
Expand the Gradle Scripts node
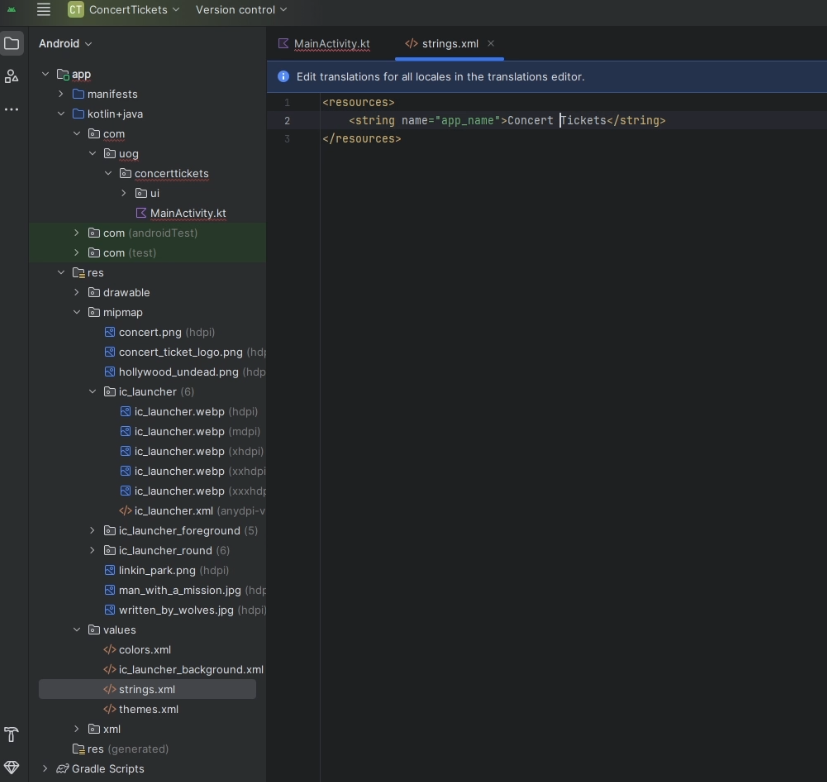pyautogui.click(x=45, y=768)
